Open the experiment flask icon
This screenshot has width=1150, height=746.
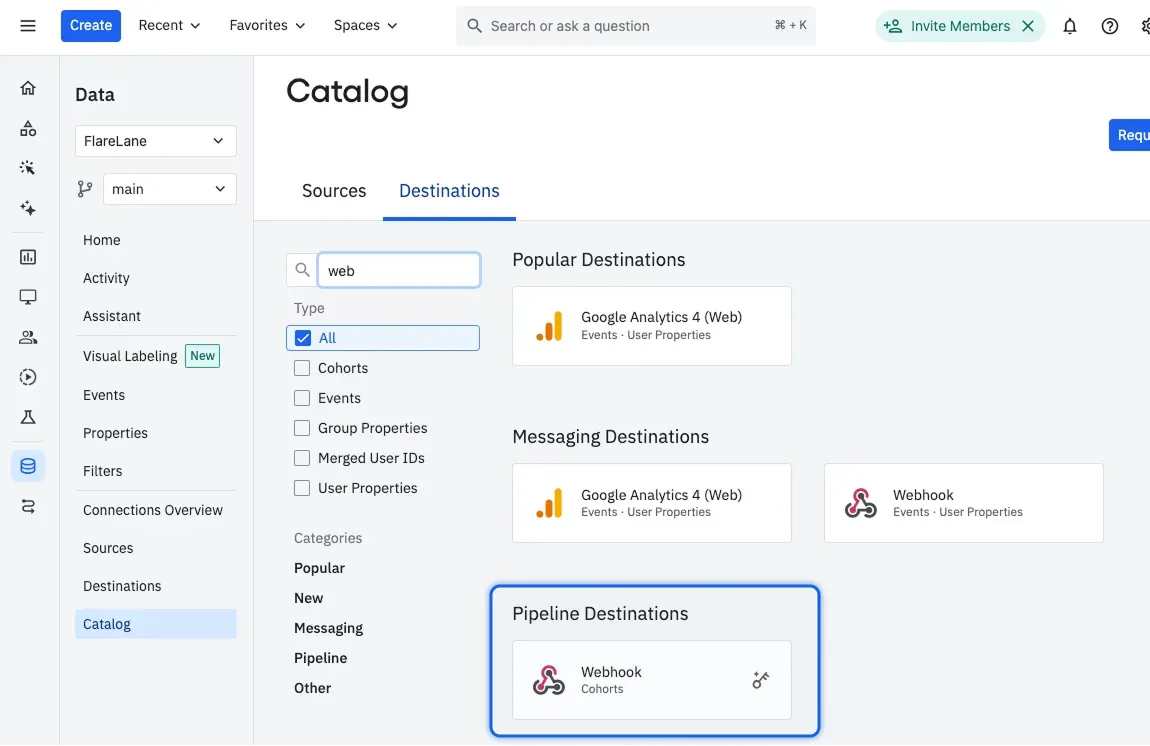[28, 417]
